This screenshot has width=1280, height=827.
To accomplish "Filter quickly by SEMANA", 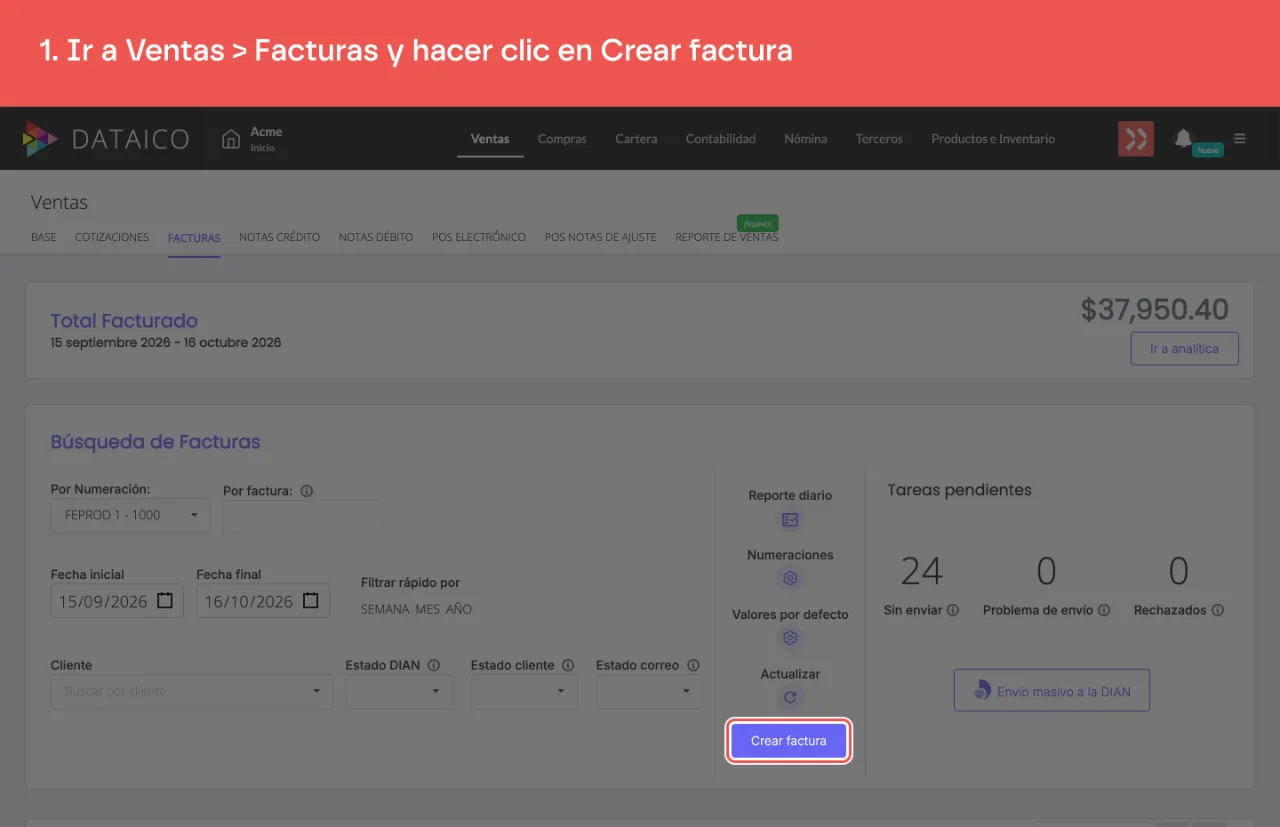I will (385, 609).
